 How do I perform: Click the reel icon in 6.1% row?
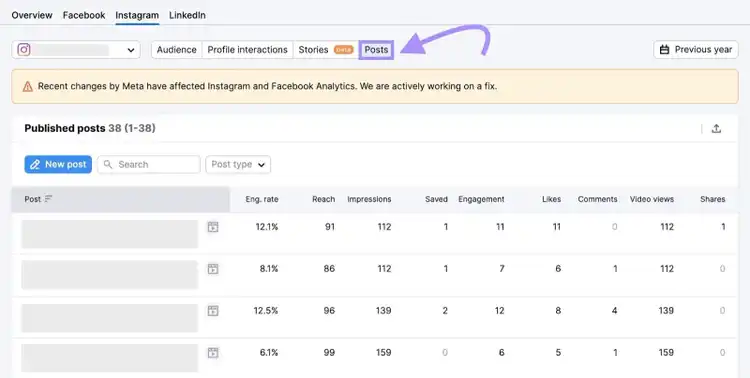(x=213, y=353)
